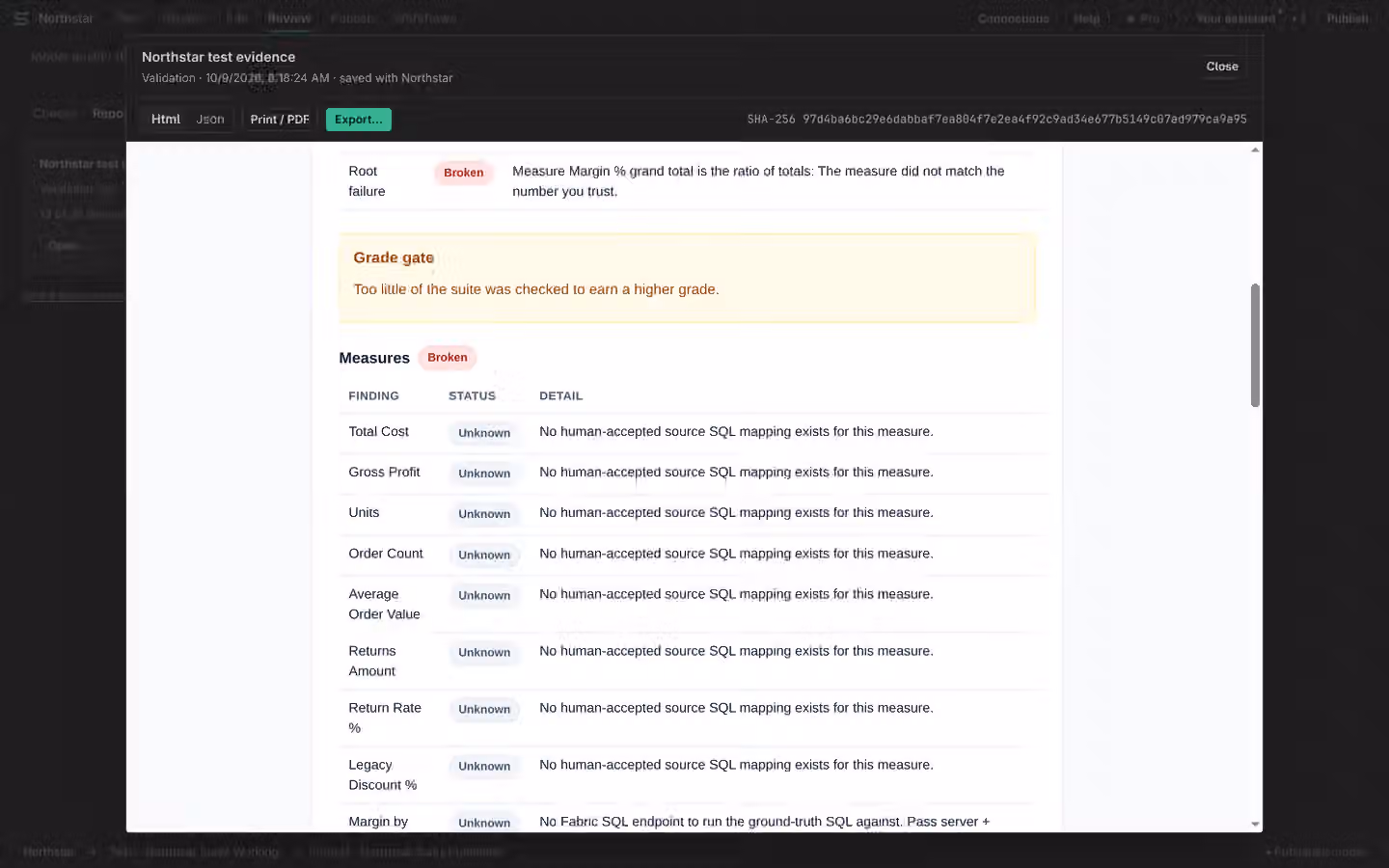1389x868 pixels.
Task: Switch to the Json view tab
Action: [x=210, y=120]
